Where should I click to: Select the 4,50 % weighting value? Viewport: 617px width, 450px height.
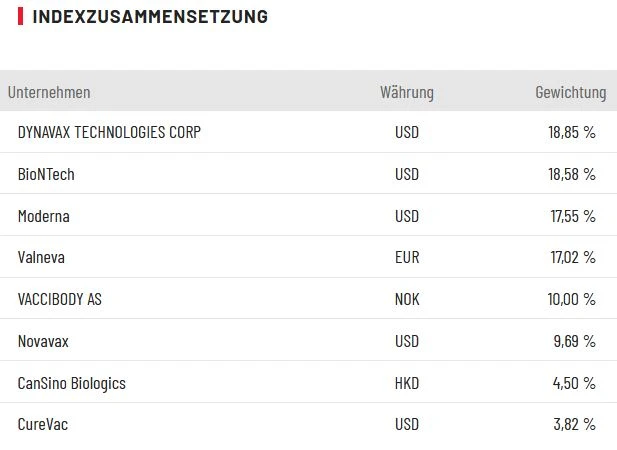(x=574, y=383)
